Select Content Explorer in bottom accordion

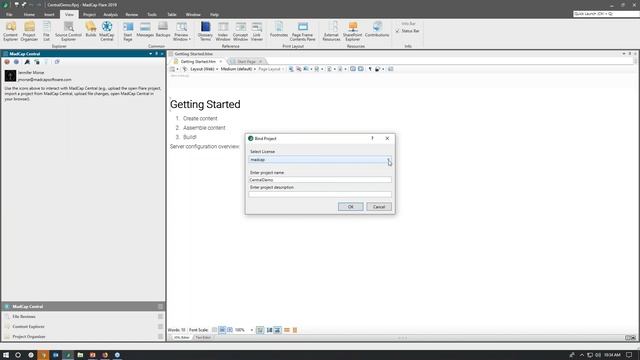[x=84, y=327]
